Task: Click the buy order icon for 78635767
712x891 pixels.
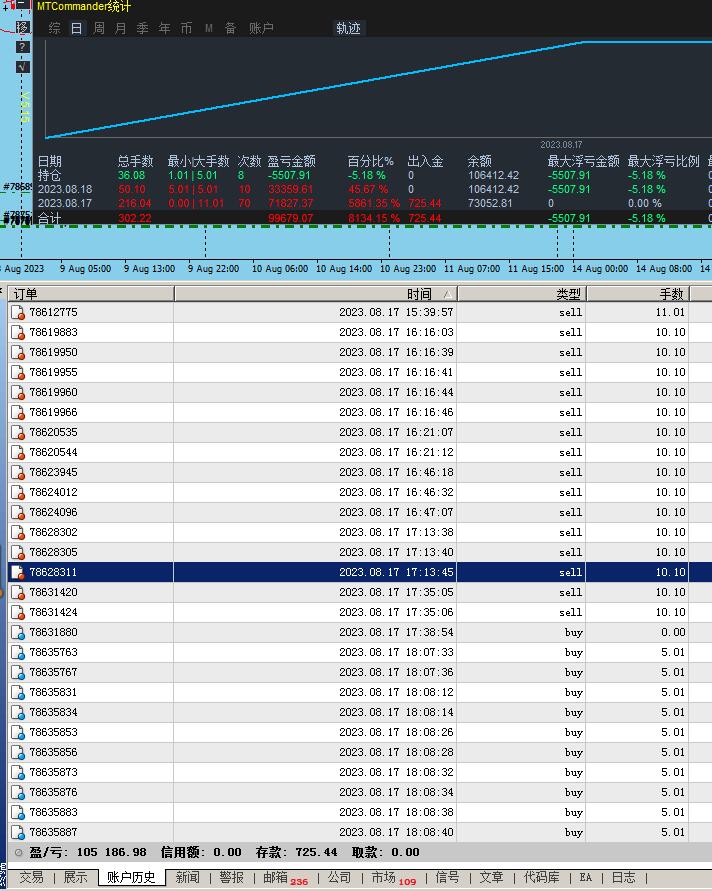Action: coord(18,672)
